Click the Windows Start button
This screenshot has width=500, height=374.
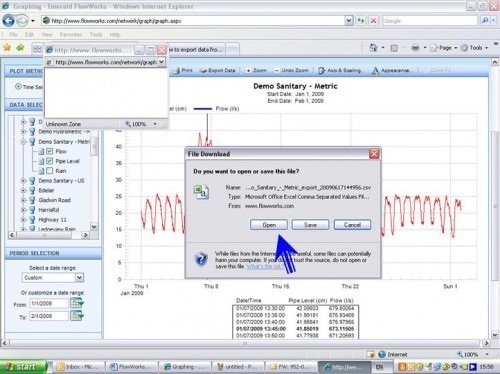tap(23, 367)
